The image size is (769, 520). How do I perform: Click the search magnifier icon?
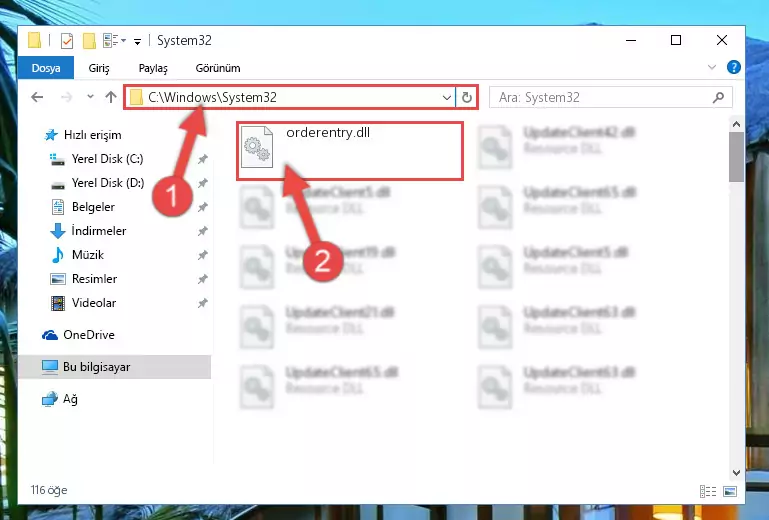(x=718, y=97)
